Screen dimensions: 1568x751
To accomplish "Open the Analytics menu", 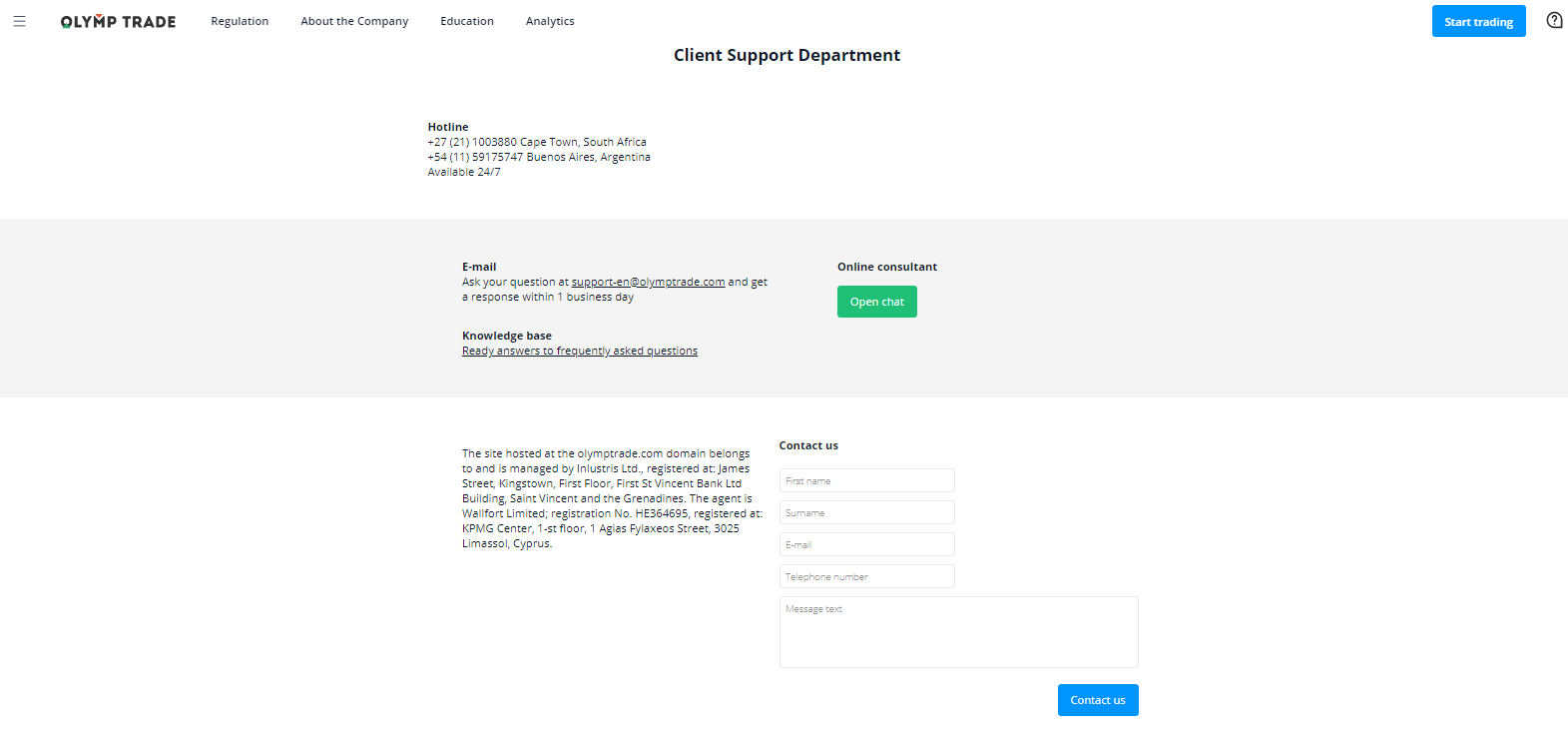I will pos(550,21).
